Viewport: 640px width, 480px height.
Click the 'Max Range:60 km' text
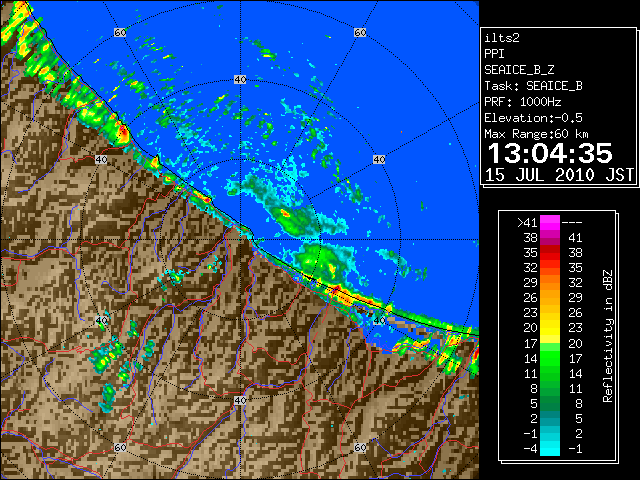tap(536, 134)
